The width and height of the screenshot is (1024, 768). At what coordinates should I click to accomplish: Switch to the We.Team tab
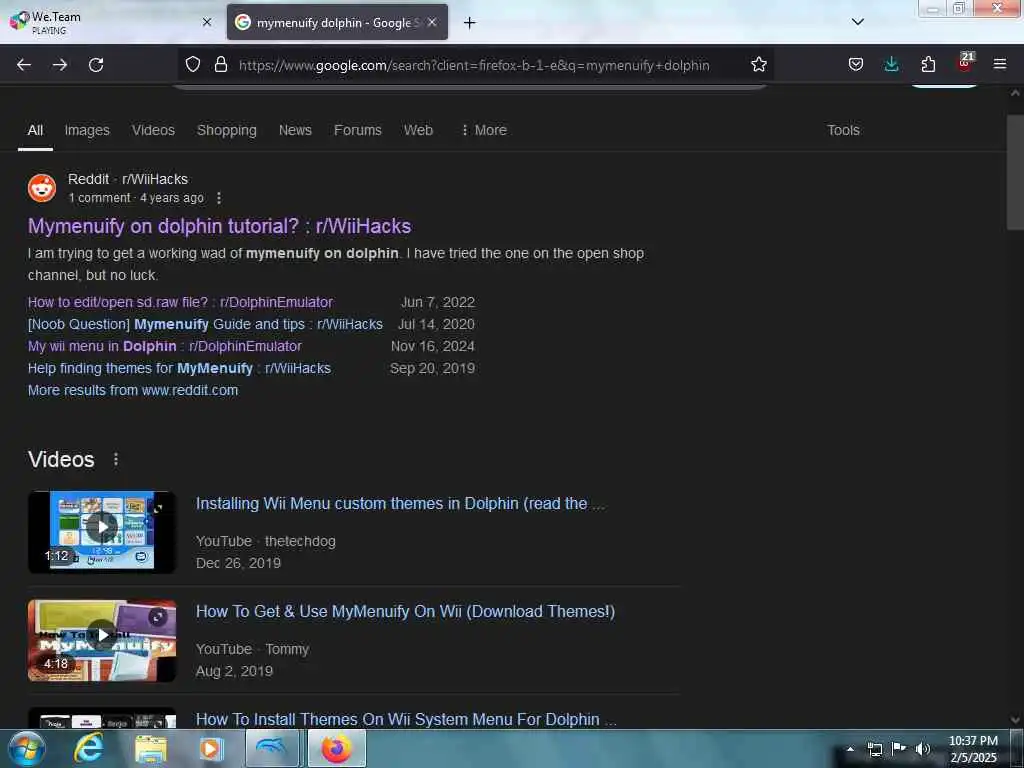[x=111, y=22]
